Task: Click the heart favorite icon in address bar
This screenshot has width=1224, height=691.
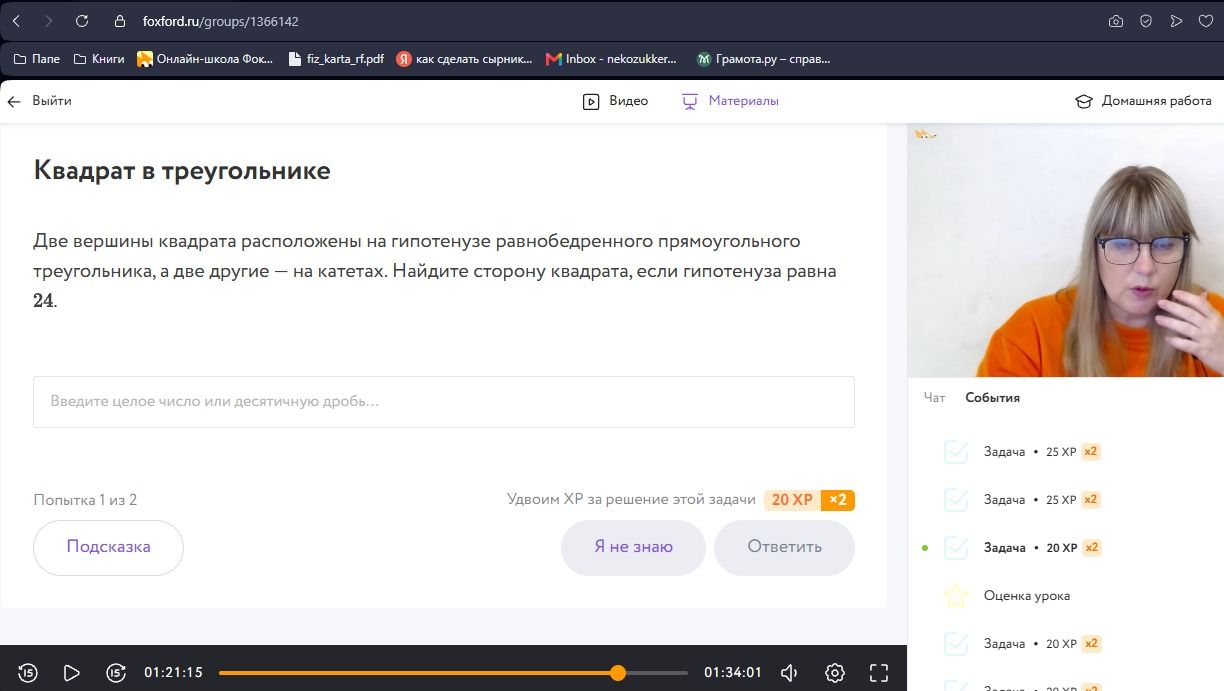Action: (1205, 21)
